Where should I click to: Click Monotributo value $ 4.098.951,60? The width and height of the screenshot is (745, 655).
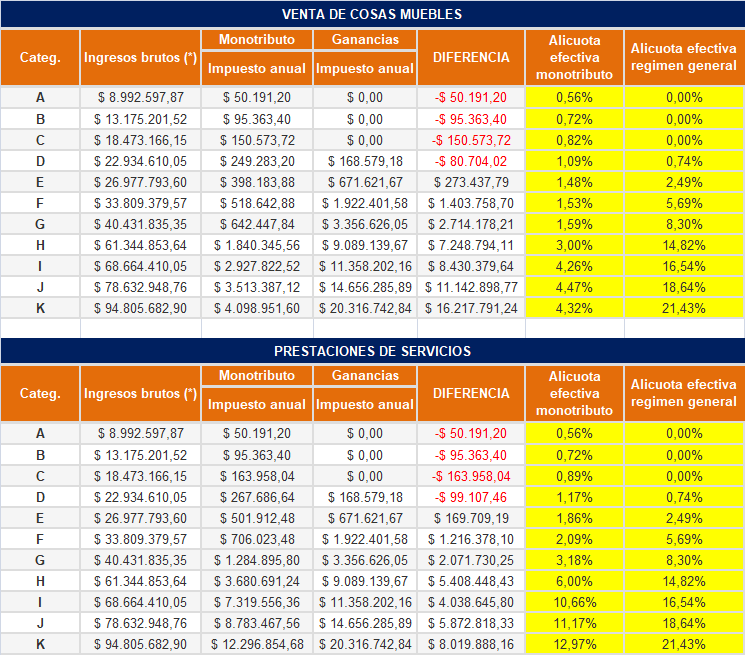coord(257,308)
